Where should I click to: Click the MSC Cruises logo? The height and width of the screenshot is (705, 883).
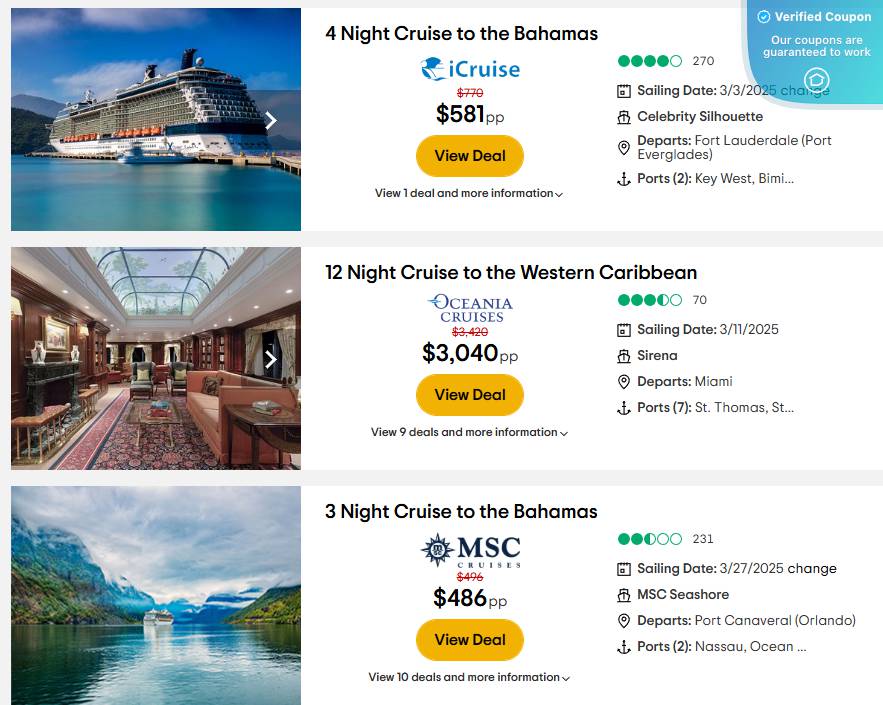469,551
